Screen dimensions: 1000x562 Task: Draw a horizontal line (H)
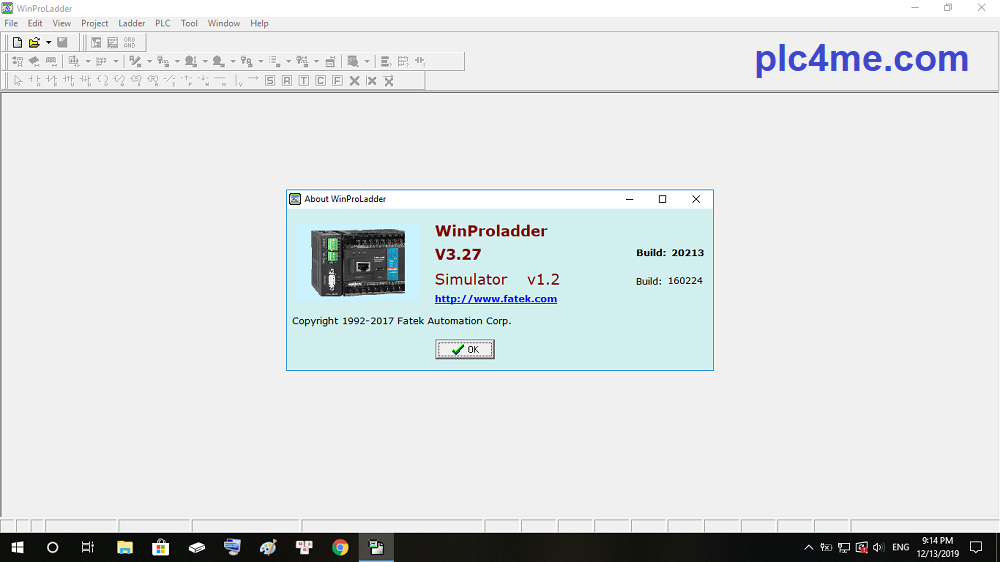click(221, 80)
